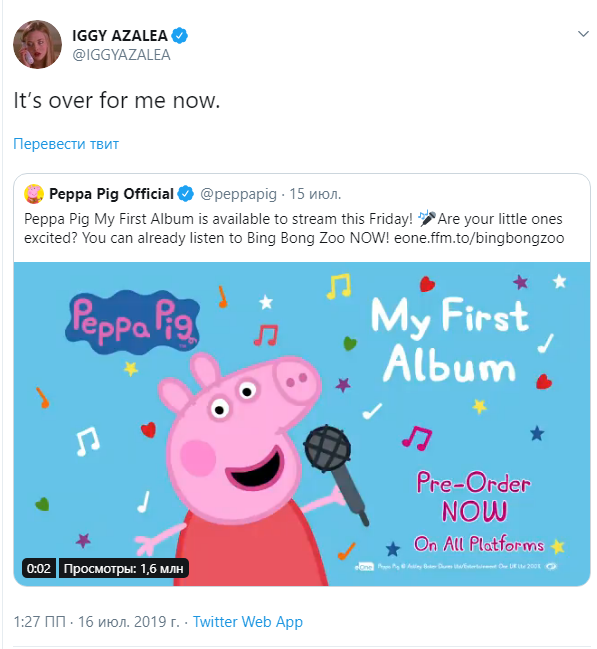Click the video view count 'Просмотры: 1,6 млн'
This screenshot has width=597, height=649.
pyautogui.click(x=123, y=568)
